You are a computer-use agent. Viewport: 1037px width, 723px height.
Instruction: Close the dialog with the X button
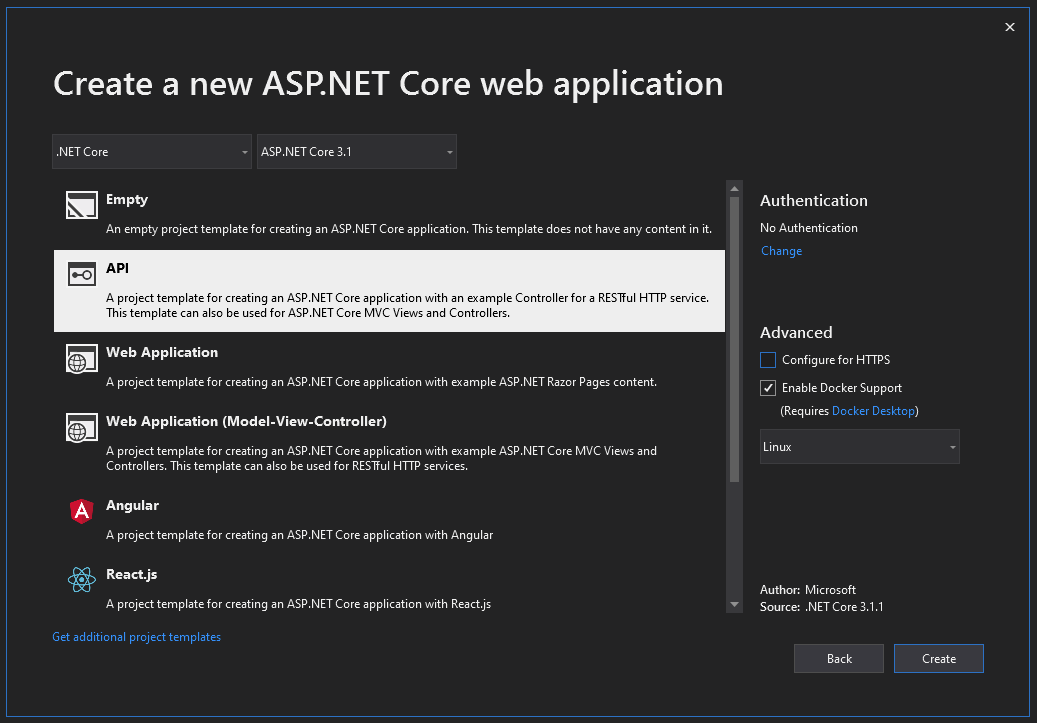[x=1009, y=27]
